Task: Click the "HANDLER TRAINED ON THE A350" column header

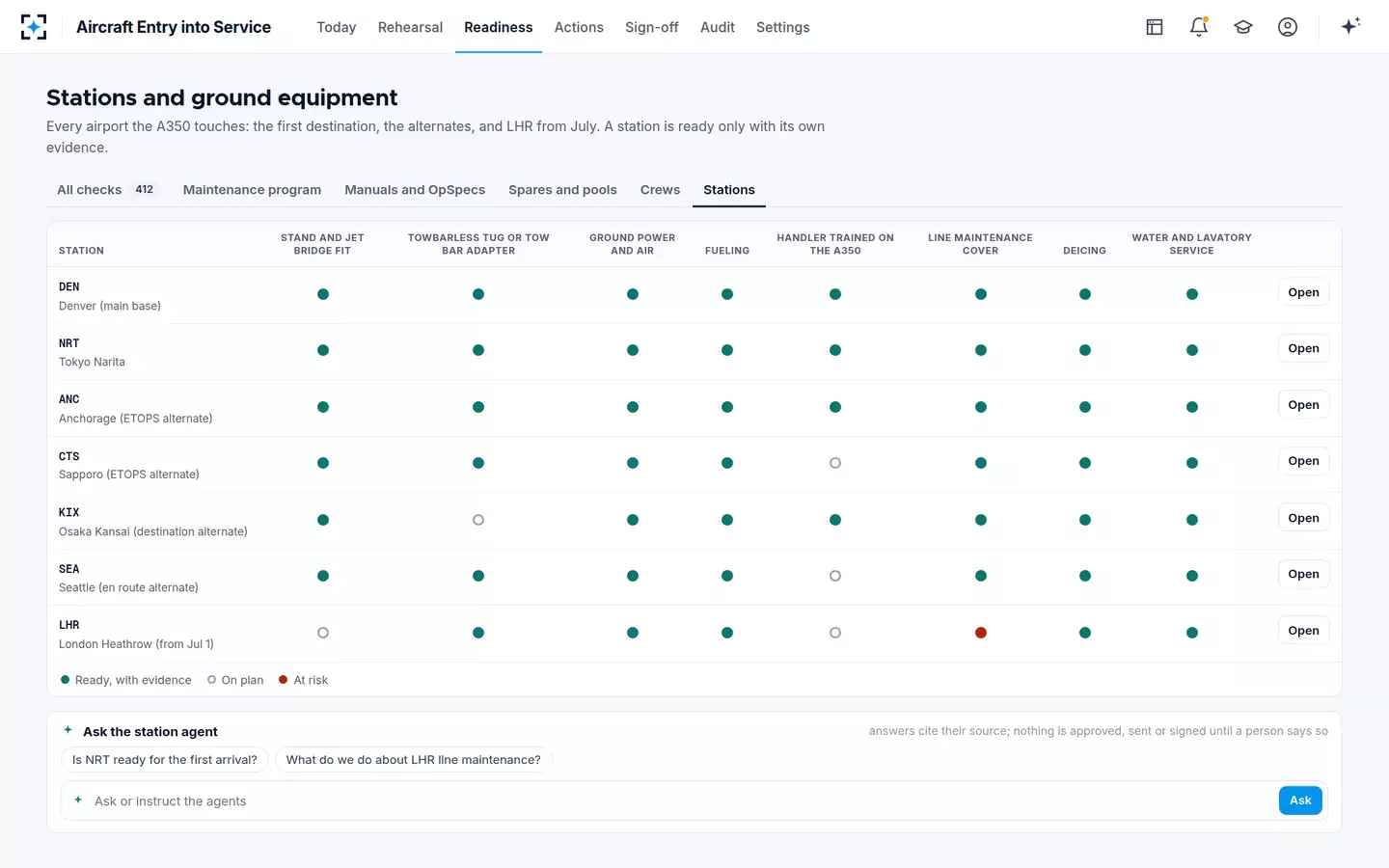Action: point(835,244)
